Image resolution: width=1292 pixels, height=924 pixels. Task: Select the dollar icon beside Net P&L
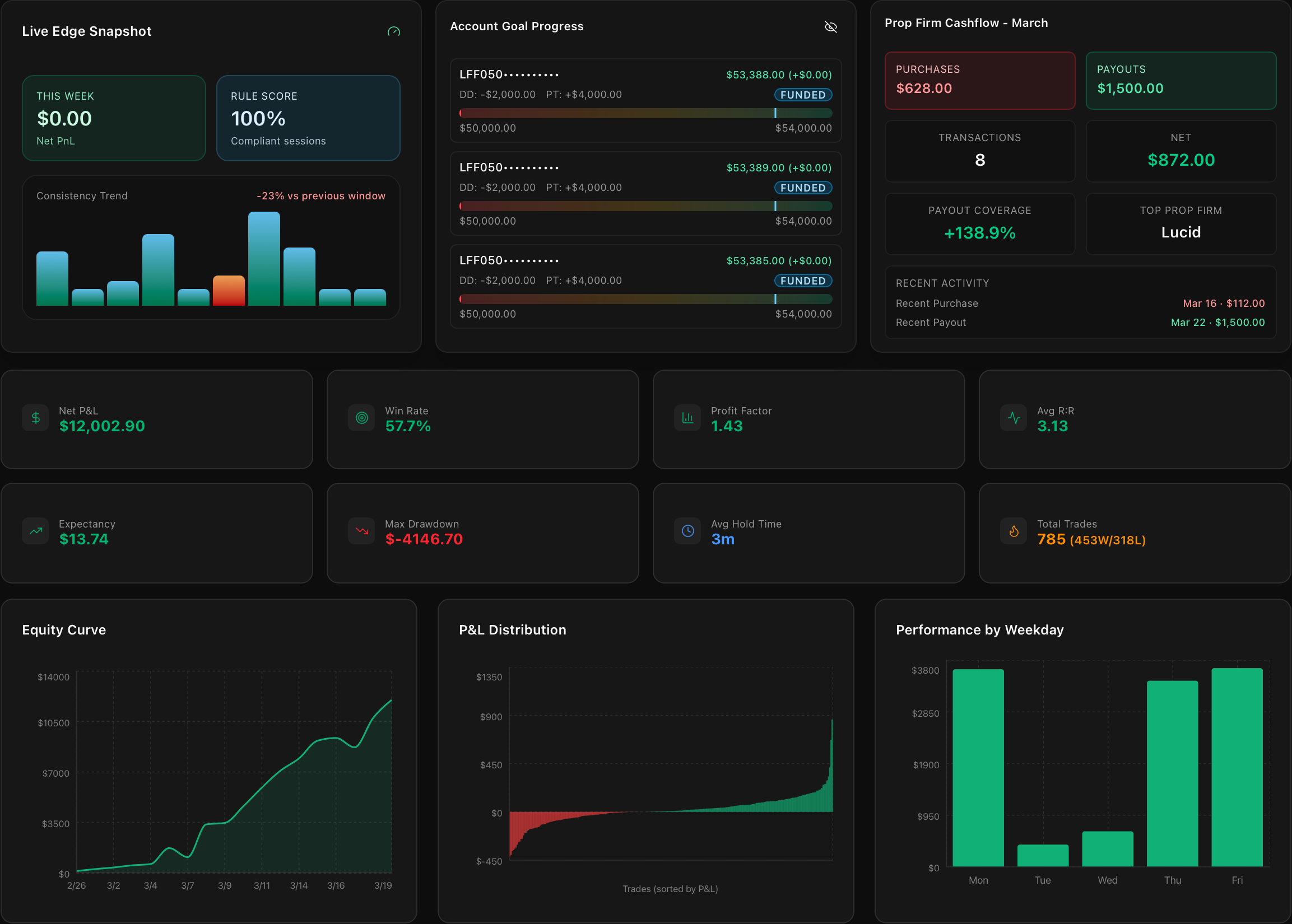pyautogui.click(x=35, y=418)
